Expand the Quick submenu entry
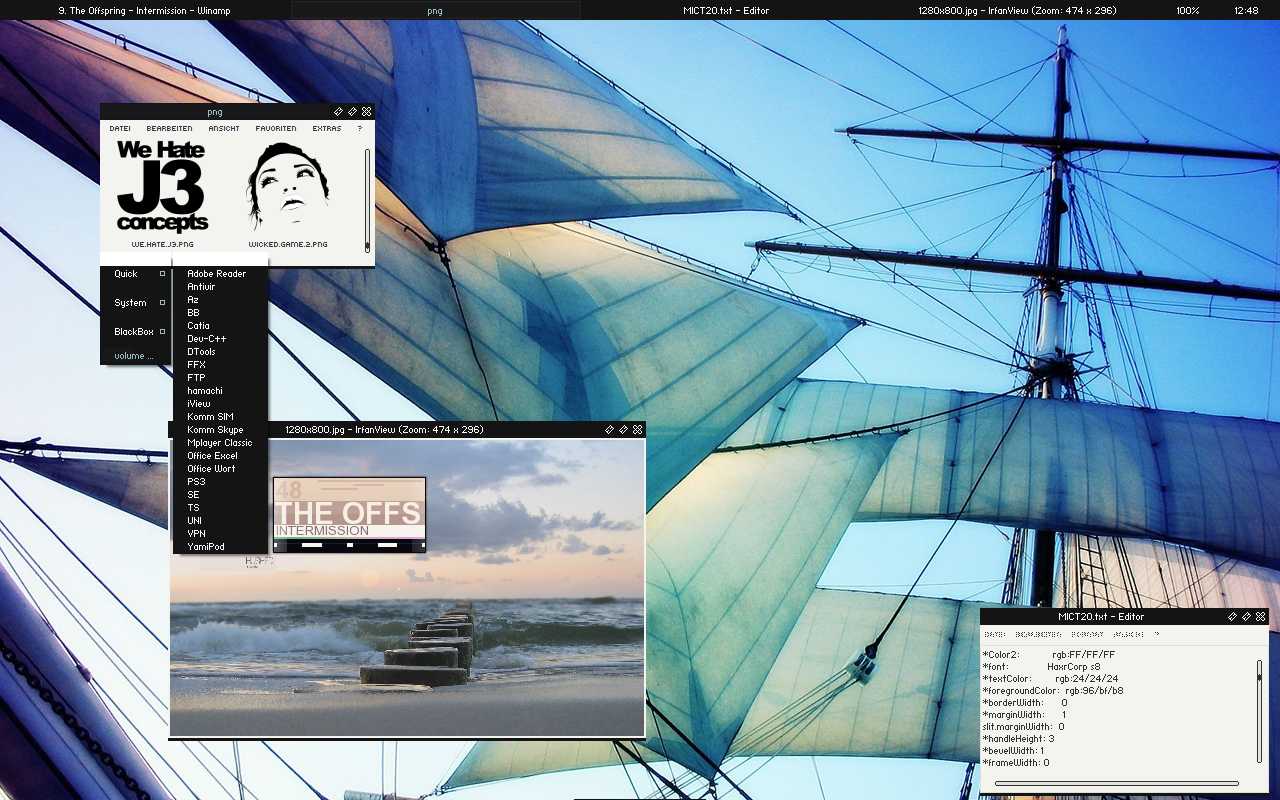This screenshot has height=800, width=1280. pos(136,274)
